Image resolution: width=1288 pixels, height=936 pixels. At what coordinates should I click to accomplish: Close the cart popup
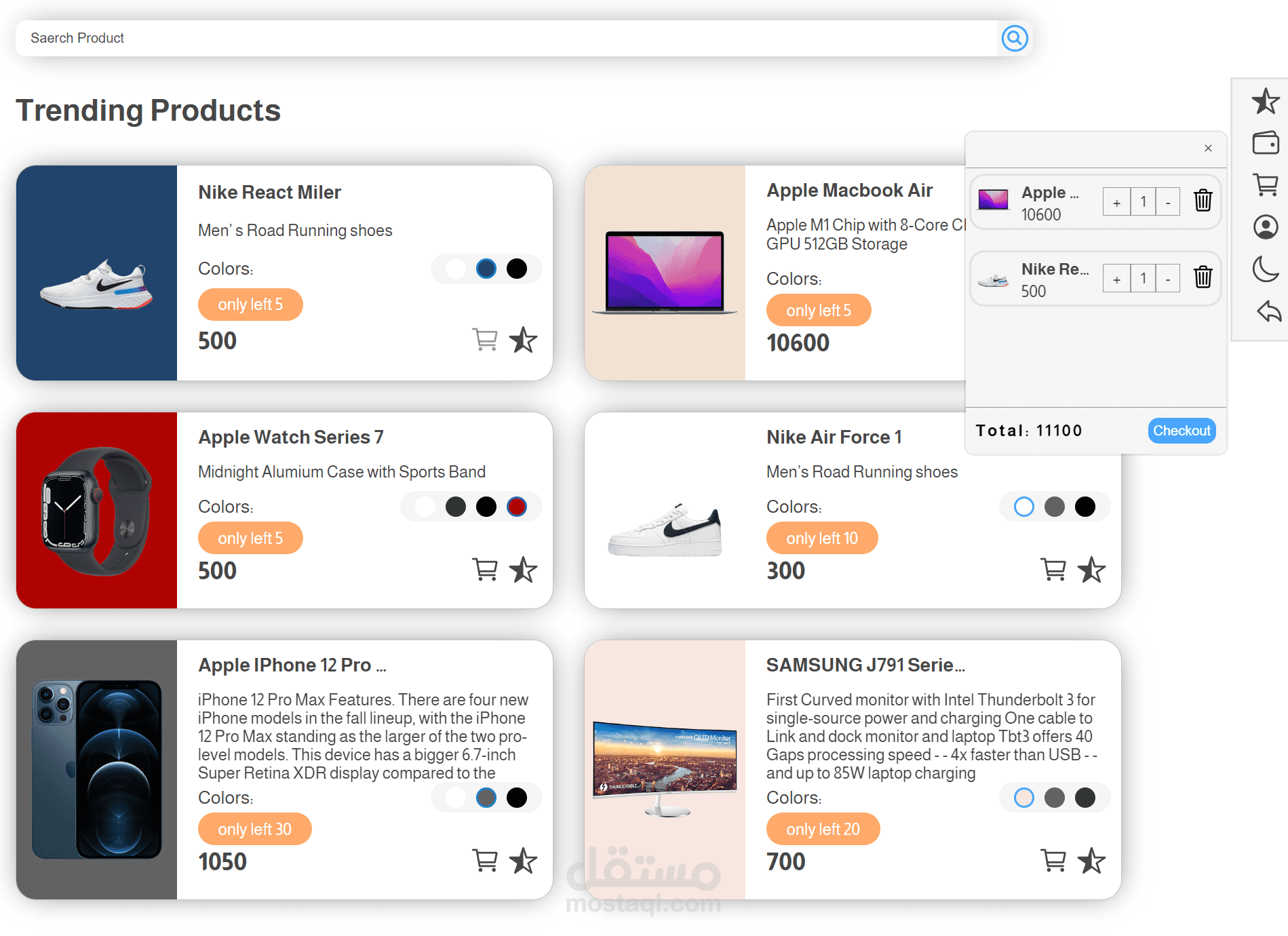point(1208,148)
